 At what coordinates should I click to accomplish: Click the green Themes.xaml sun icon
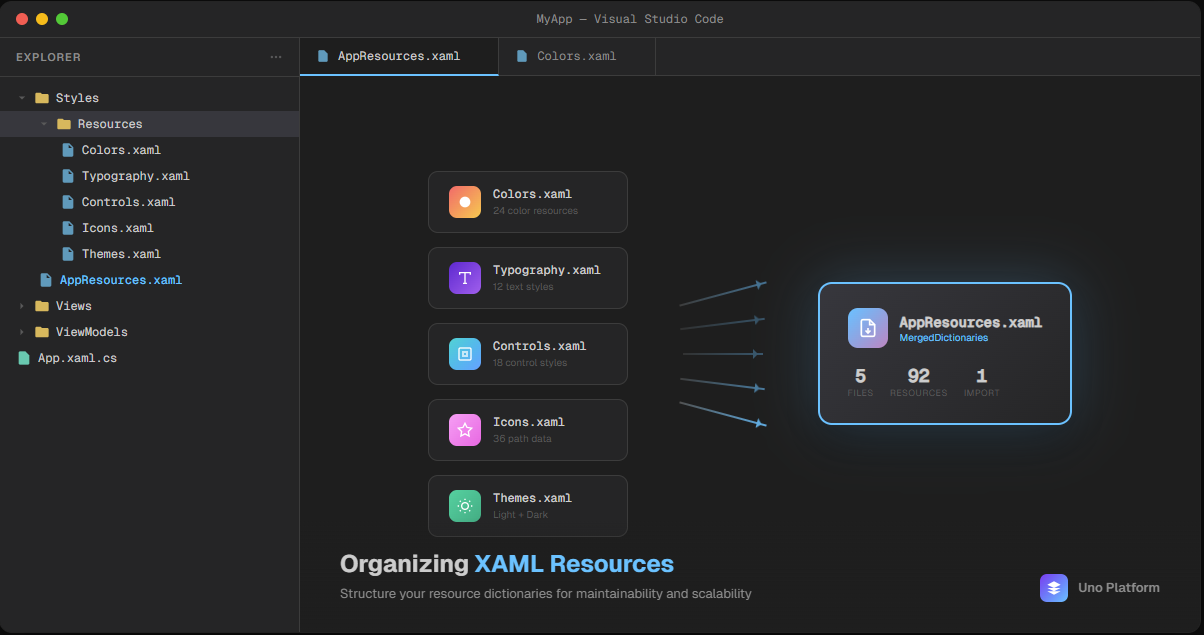(465, 506)
